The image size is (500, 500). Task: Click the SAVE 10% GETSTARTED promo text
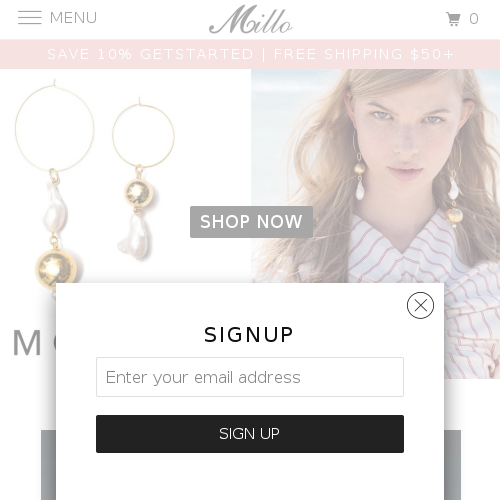[150, 54]
